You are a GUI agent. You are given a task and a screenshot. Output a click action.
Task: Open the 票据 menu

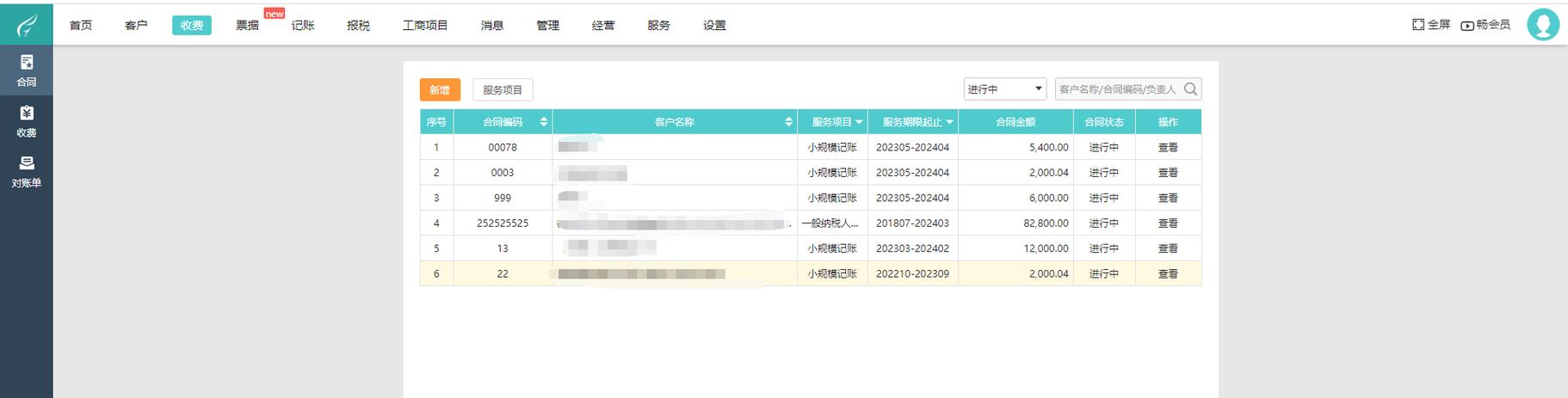click(x=247, y=25)
